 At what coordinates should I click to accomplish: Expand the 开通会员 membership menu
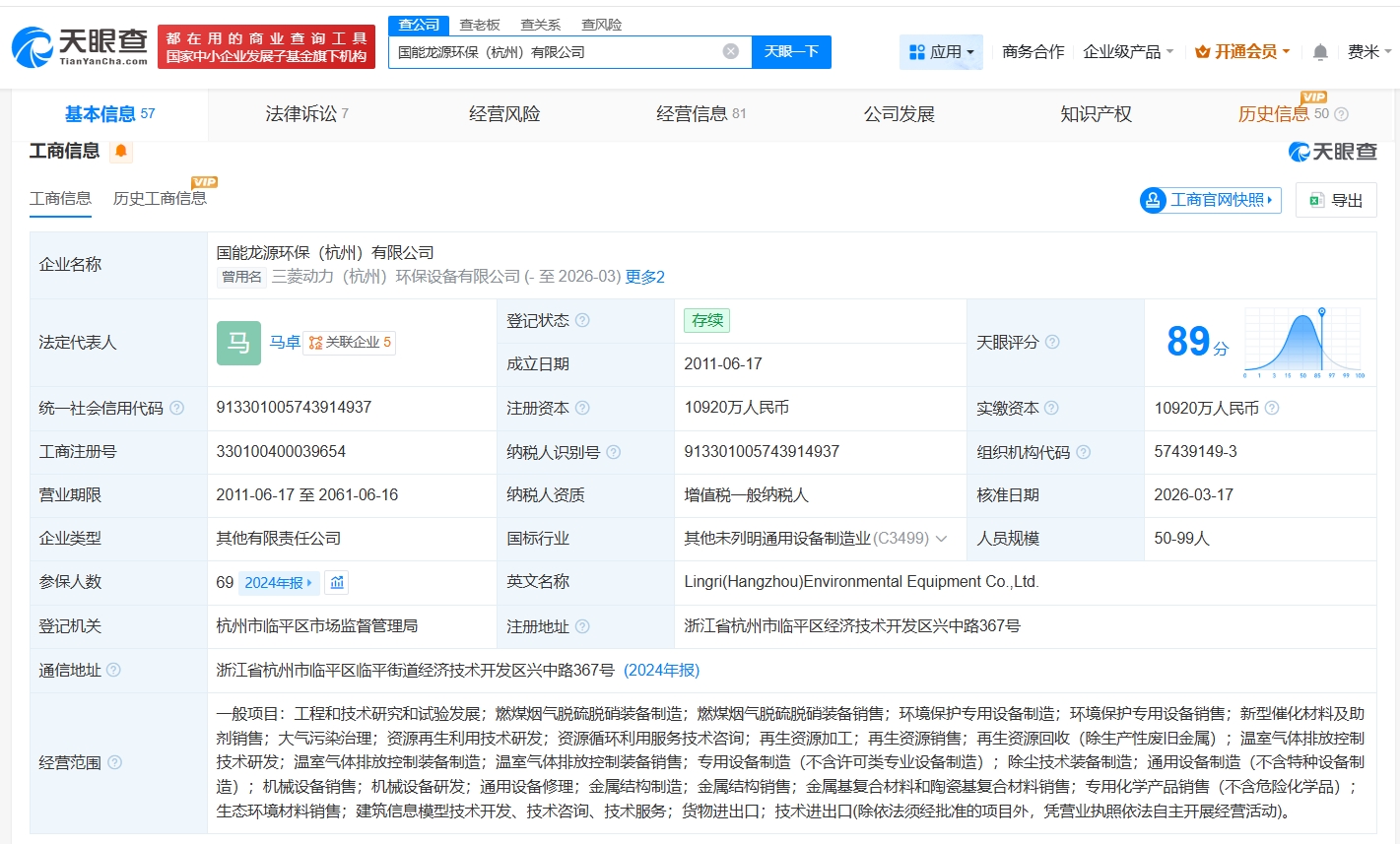click(1242, 52)
